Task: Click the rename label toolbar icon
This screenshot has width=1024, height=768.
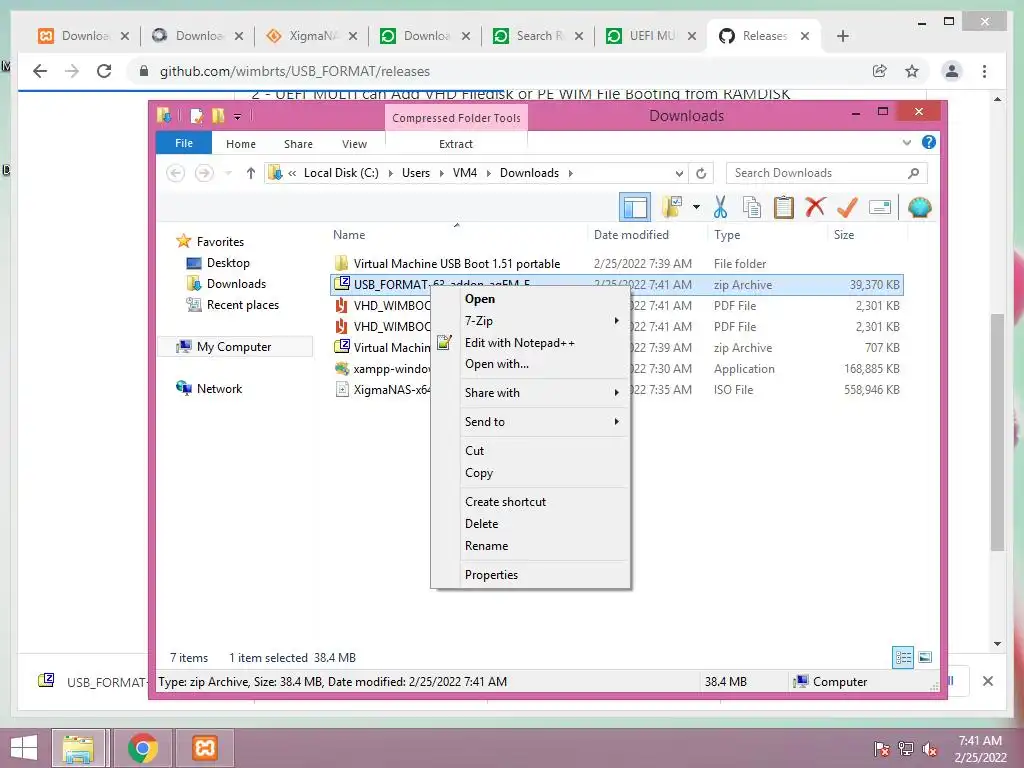Action: point(880,208)
